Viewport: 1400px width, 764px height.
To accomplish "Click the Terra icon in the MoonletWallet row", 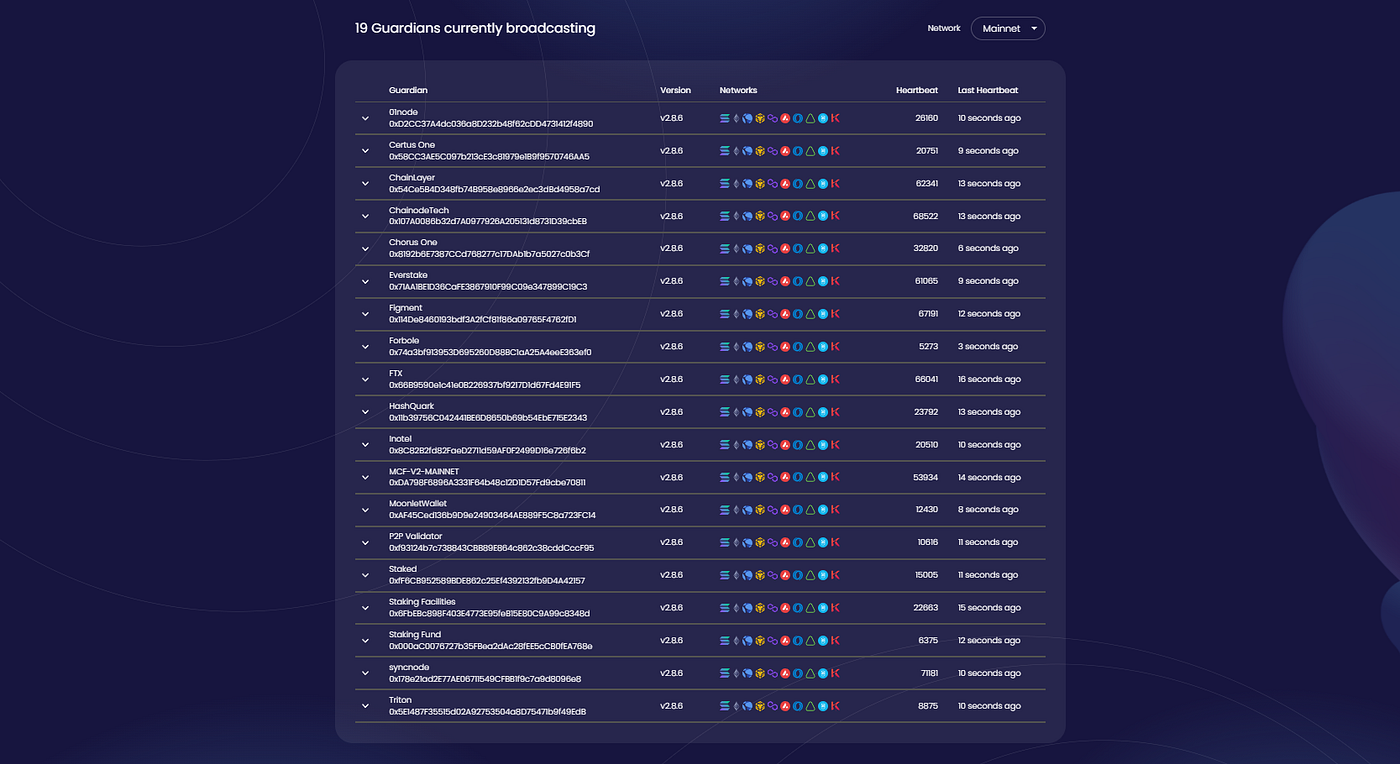I will coord(748,510).
